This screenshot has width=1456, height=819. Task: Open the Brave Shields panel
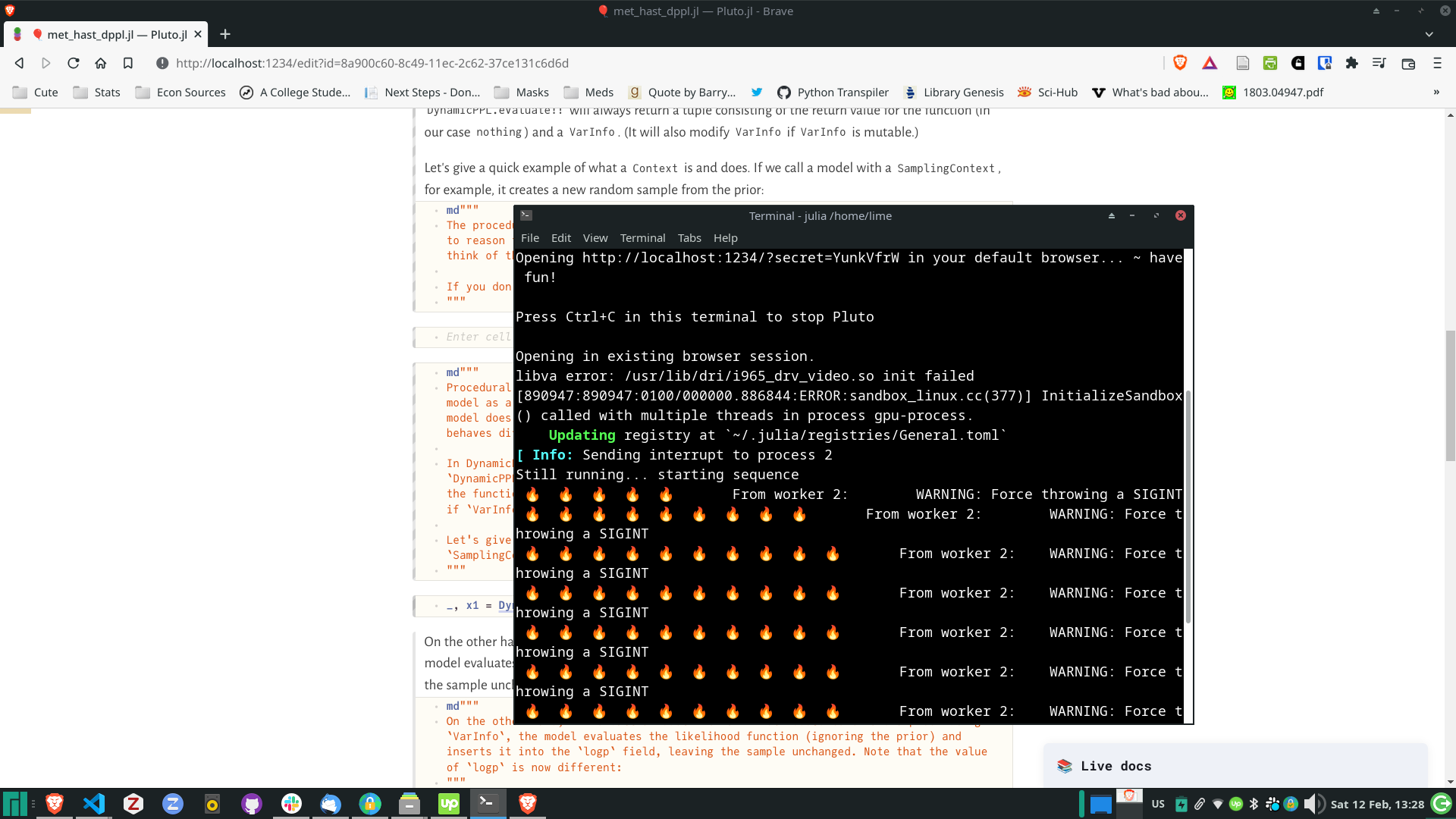1181,64
